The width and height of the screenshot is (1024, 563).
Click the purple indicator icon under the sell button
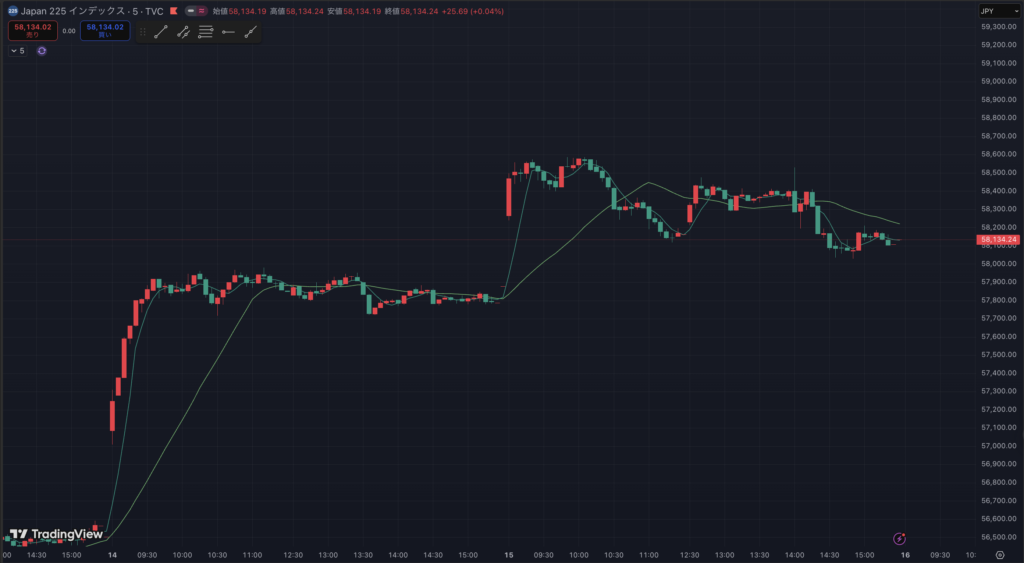click(42, 50)
